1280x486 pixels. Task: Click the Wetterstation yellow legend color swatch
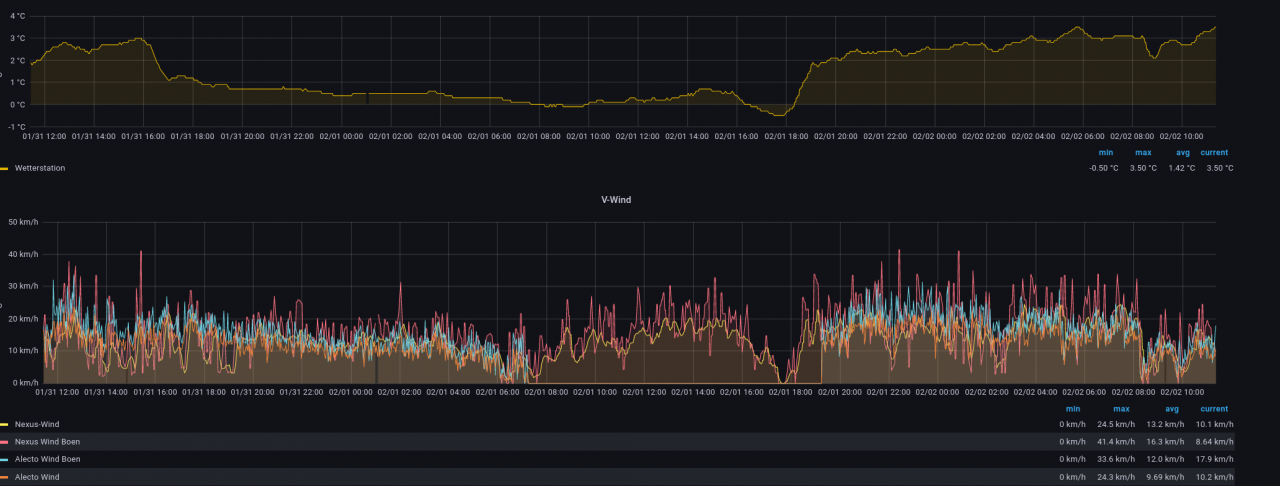tap(4, 168)
